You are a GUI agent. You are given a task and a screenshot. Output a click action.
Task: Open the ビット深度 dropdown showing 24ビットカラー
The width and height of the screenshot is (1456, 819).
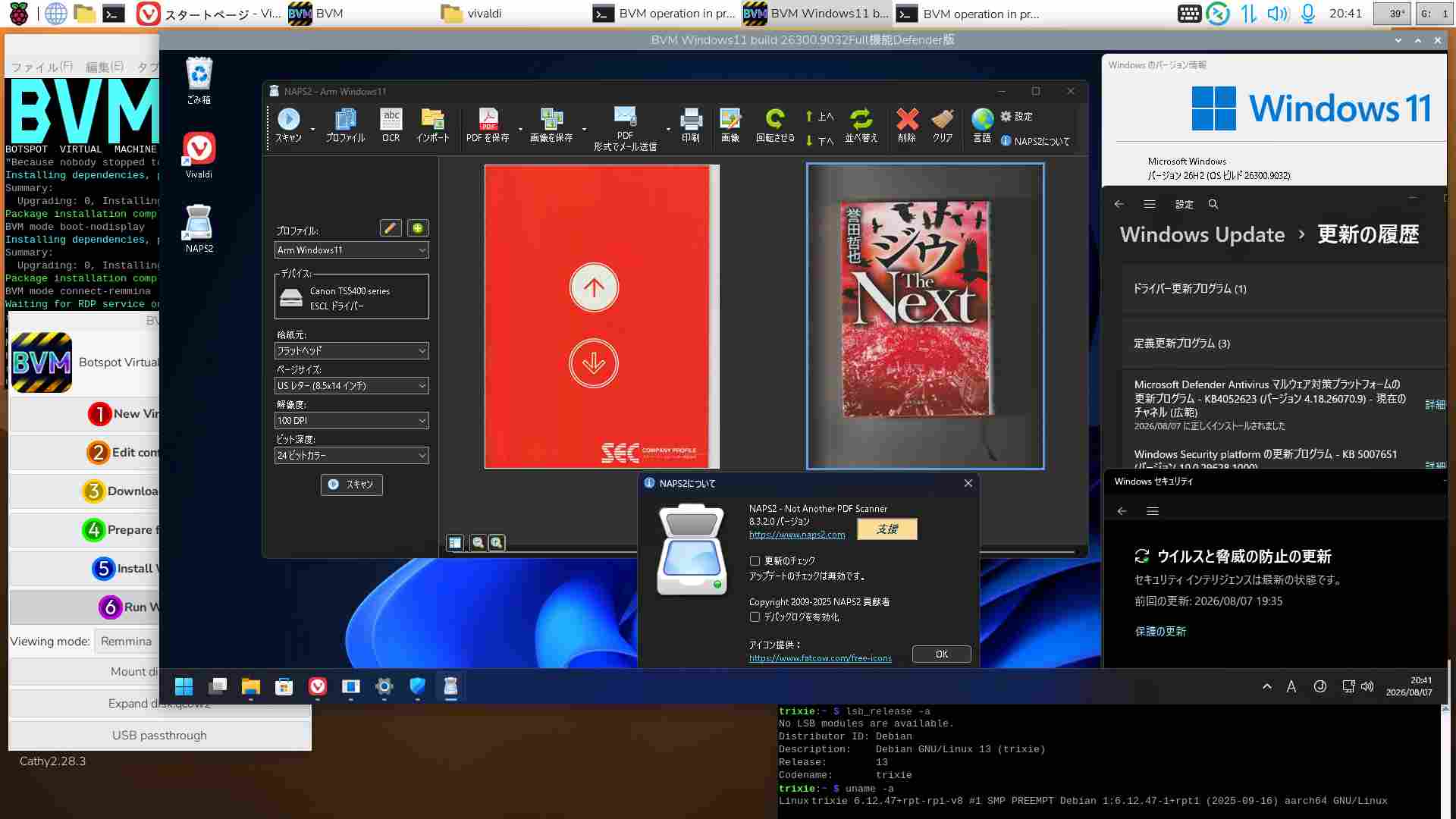coord(352,456)
